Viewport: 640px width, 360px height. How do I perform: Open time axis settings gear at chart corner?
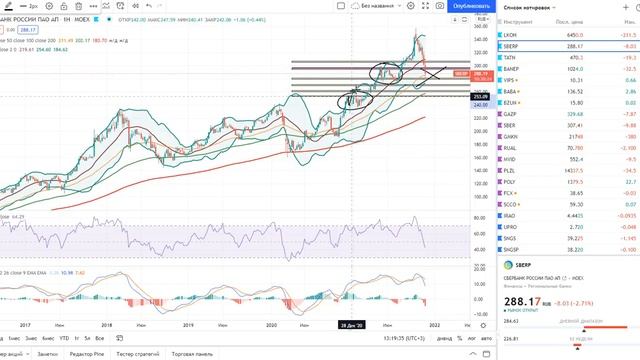coord(483,325)
